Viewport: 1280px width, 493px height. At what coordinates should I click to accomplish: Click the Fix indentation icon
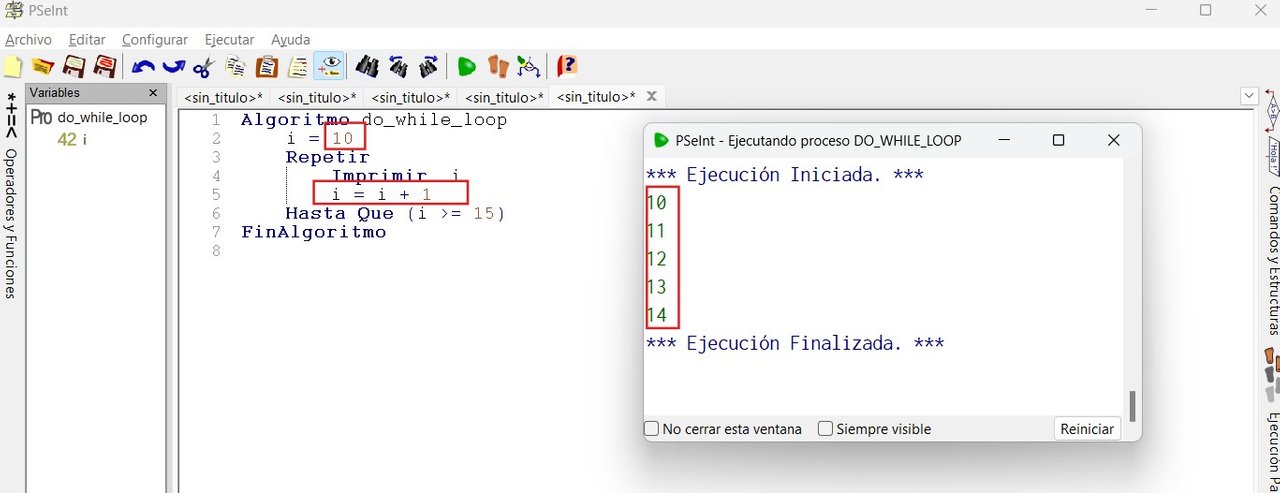pyautogui.click(x=298, y=67)
